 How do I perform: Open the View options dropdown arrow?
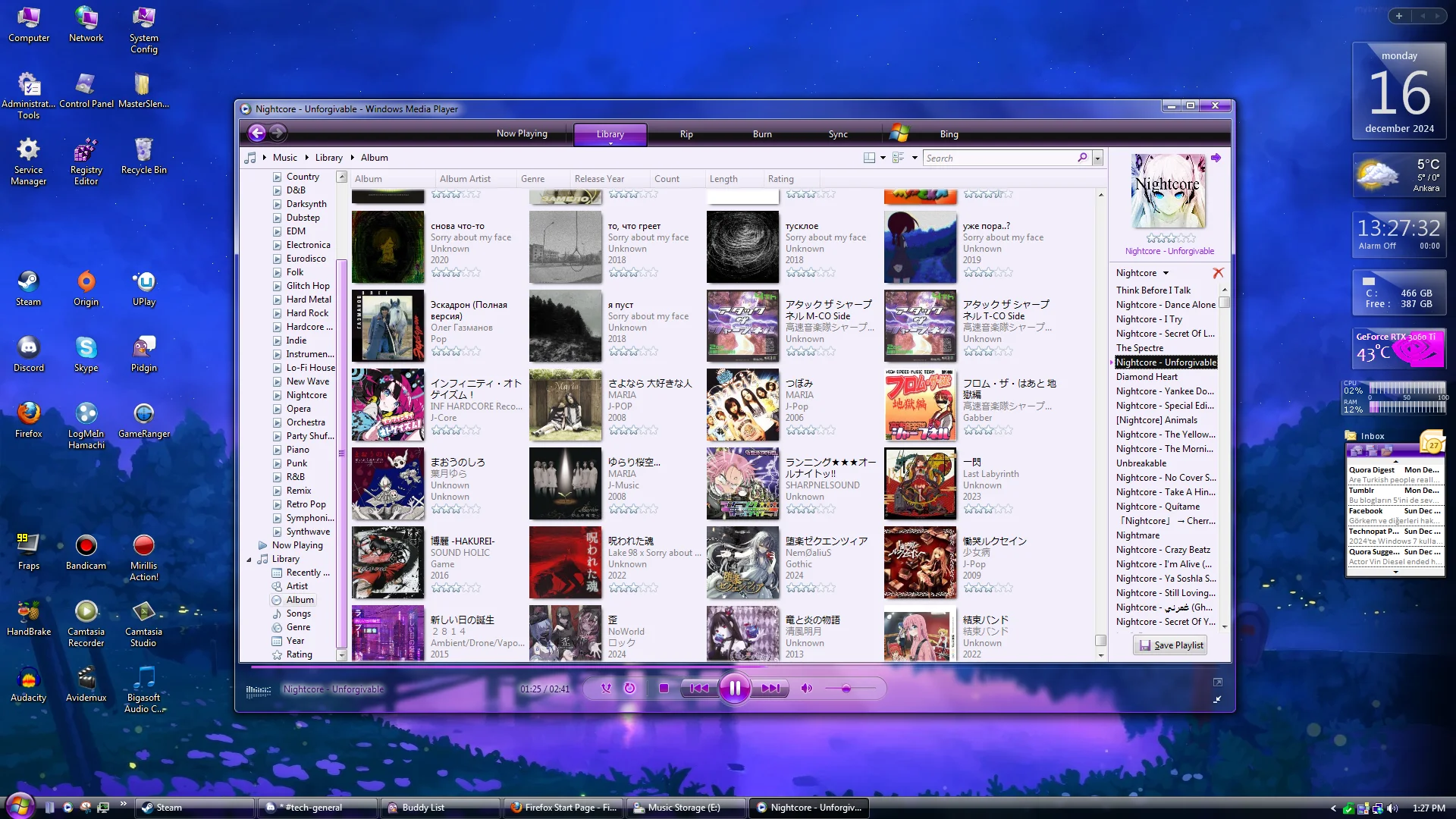click(915, 158)
